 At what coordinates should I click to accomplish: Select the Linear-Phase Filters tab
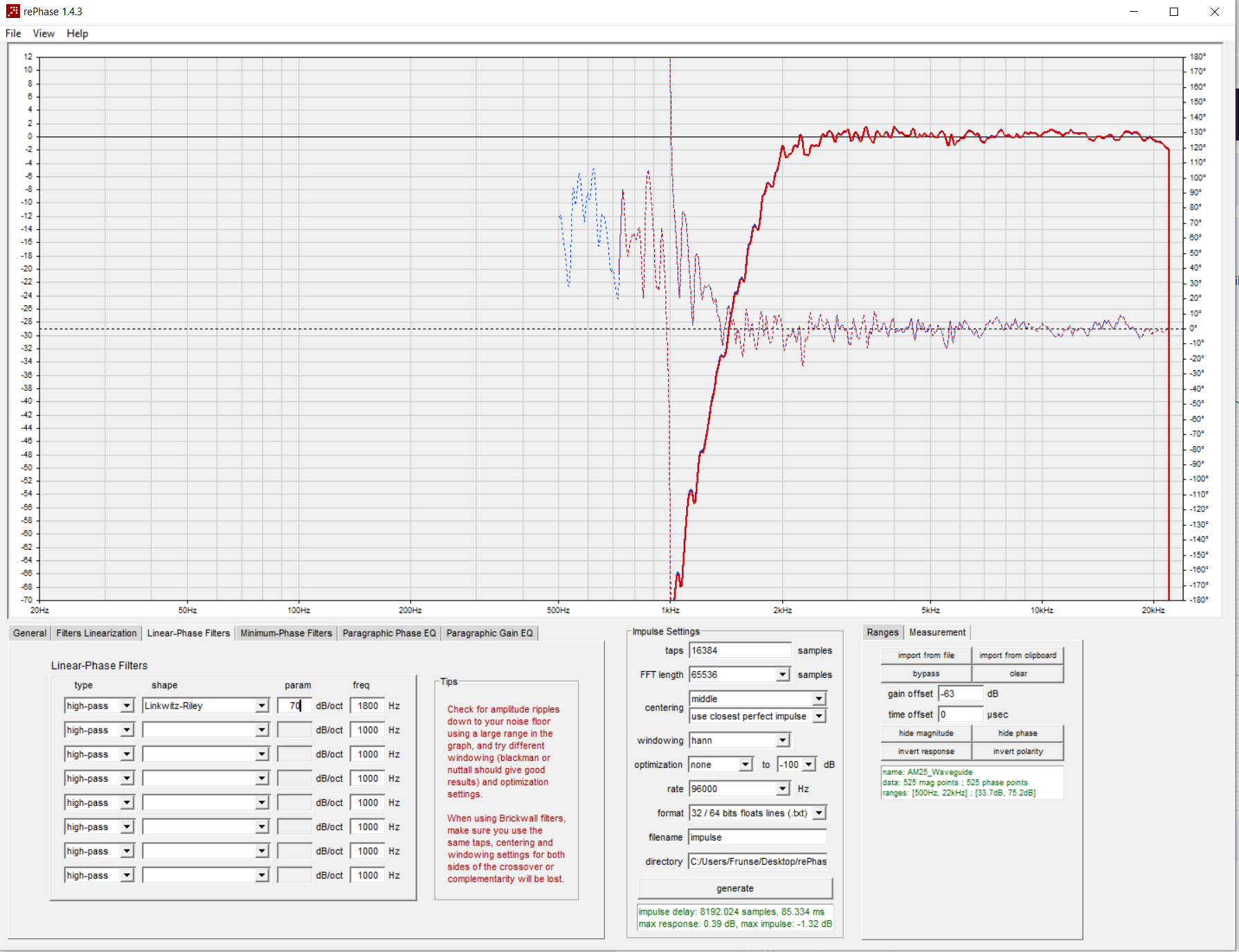point(188,633)
